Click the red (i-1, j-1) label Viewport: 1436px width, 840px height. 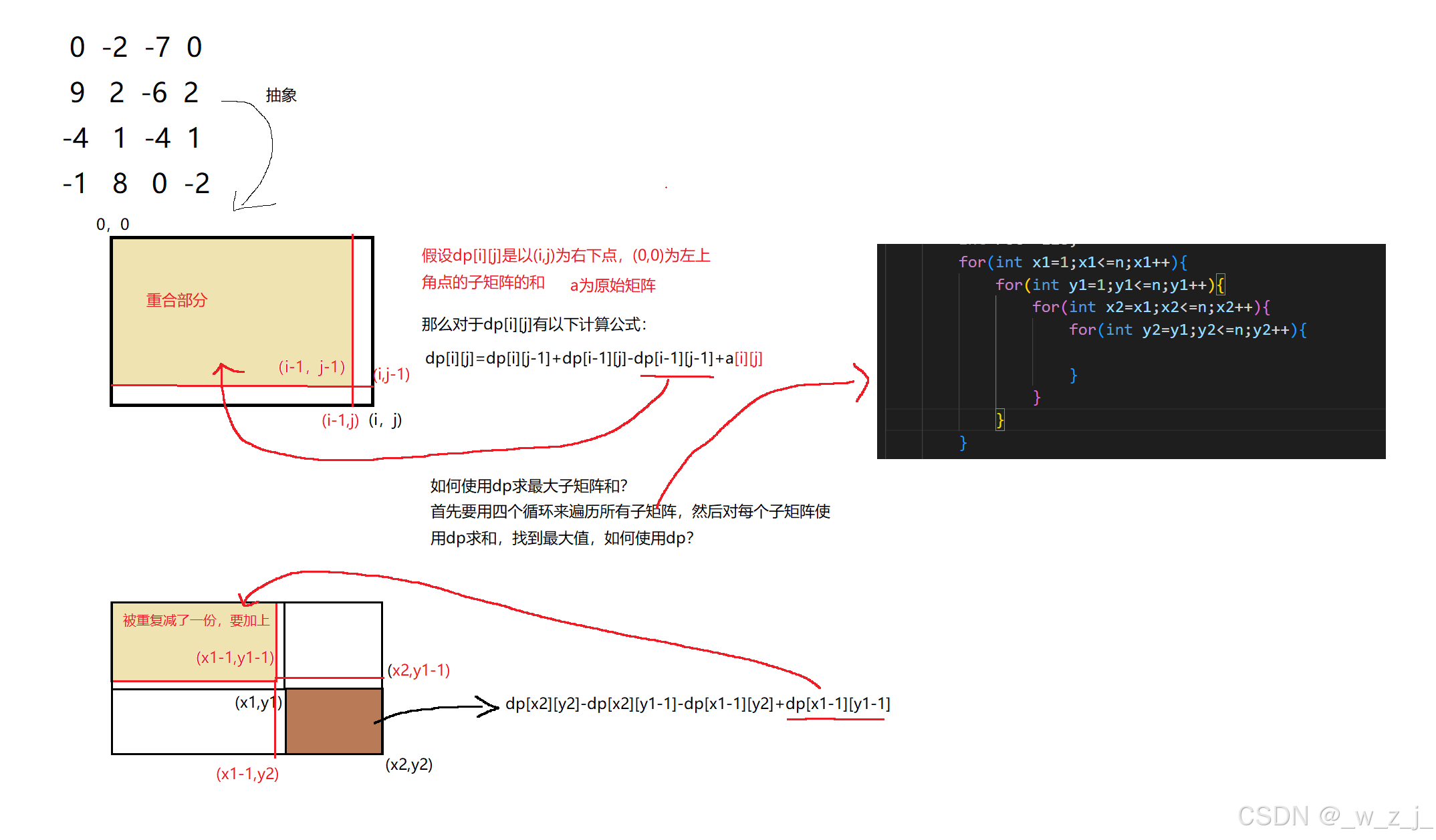(x=312, y=367)
